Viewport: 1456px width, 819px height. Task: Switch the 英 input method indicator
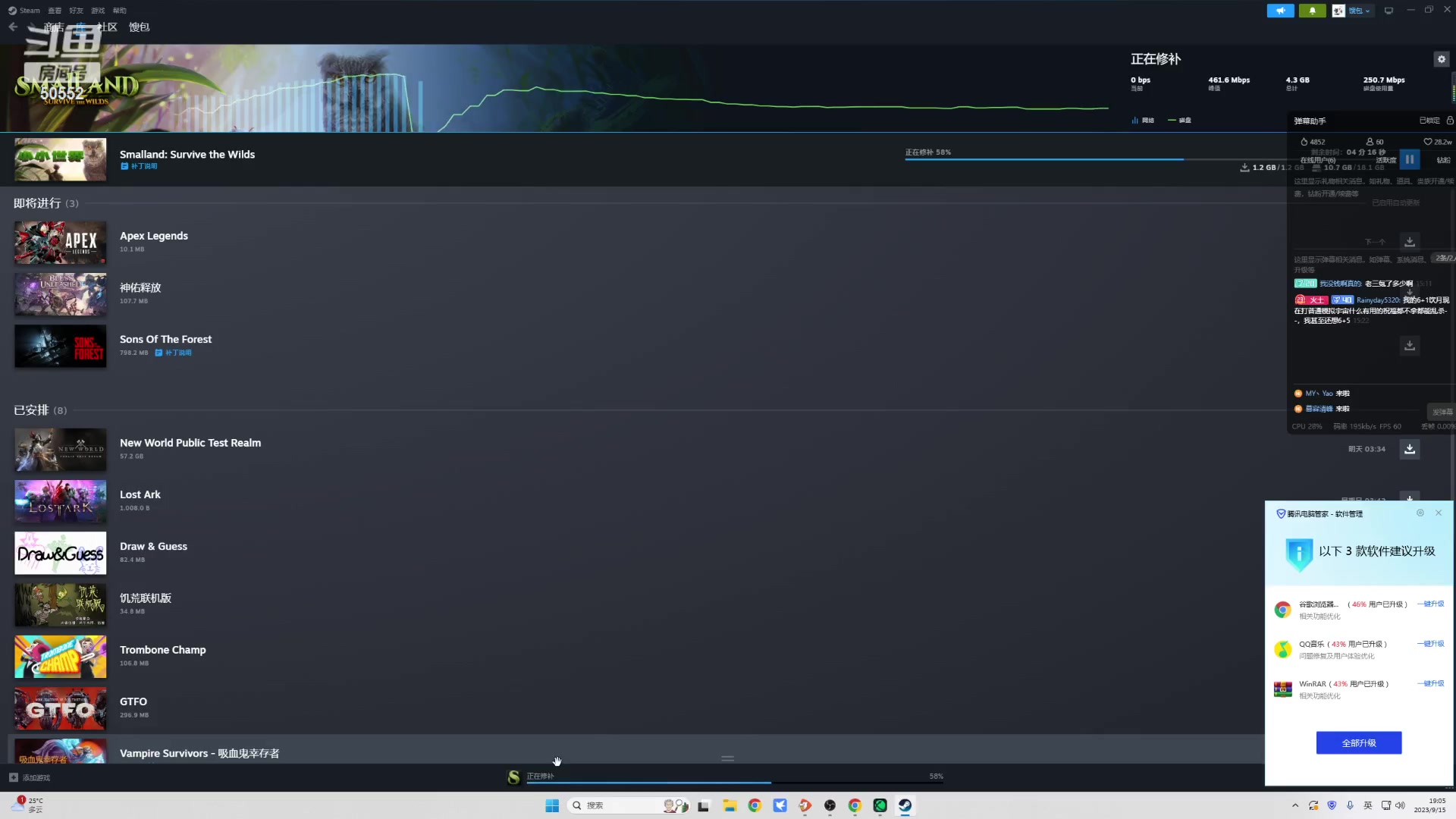coord(1368,805)
